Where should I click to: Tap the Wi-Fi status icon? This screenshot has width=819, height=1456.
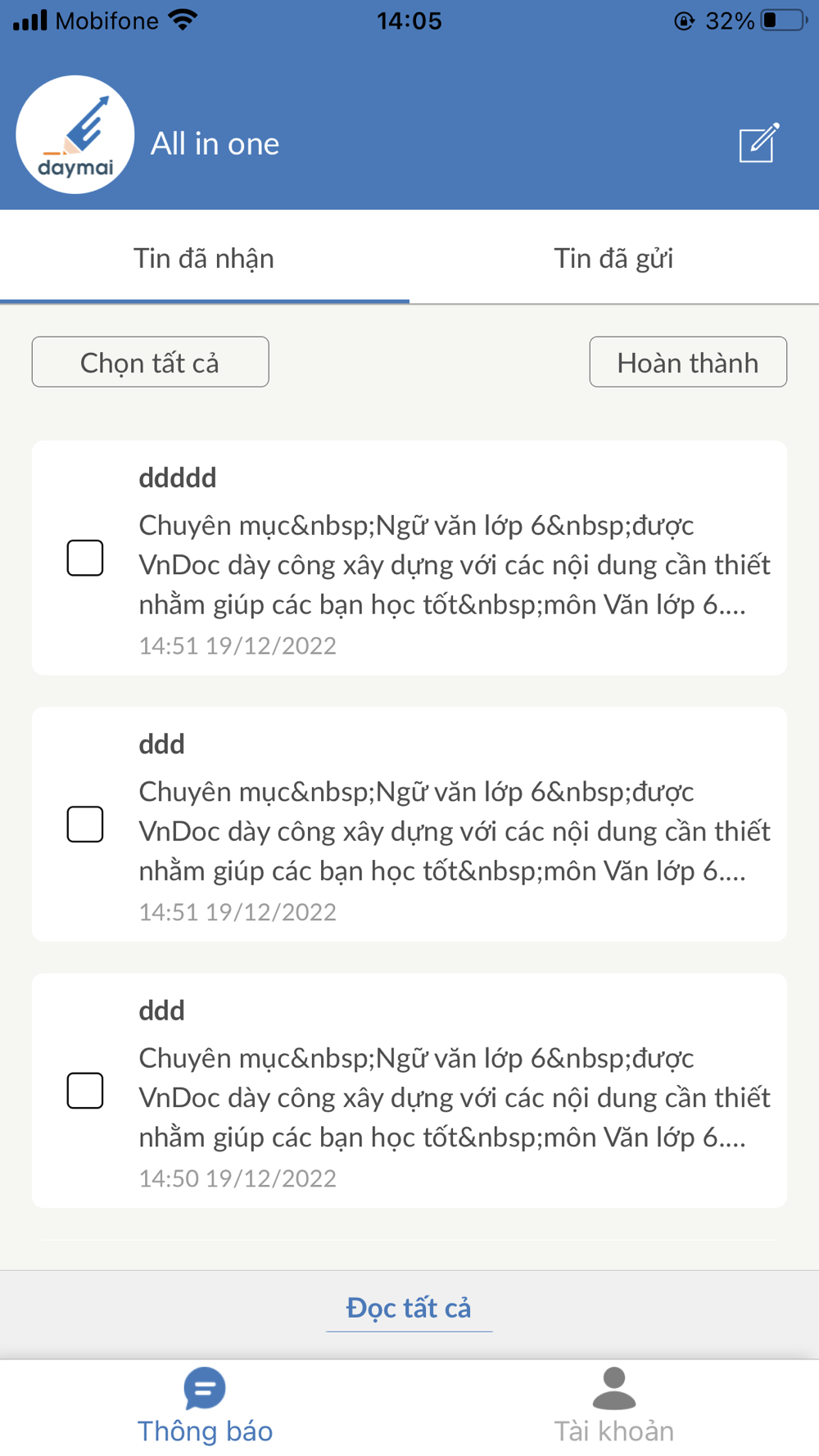click(183, 20)
